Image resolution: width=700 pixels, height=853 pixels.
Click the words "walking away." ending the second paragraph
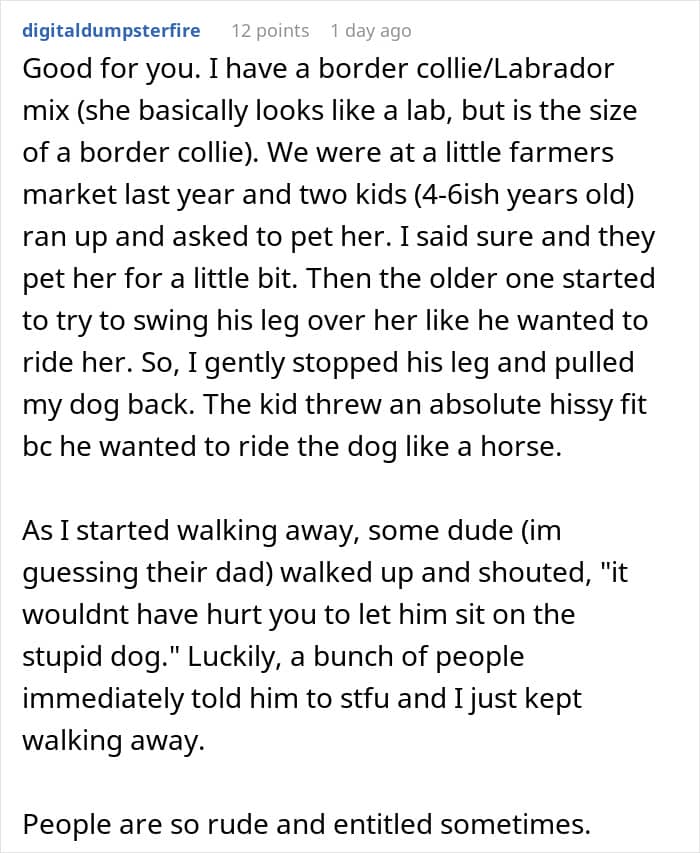pyautogui.click(x=113, y=741)
